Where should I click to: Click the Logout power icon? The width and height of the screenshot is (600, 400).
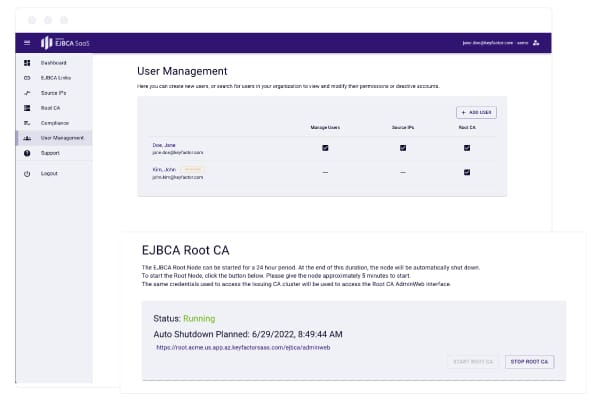[x=27, y=173]
